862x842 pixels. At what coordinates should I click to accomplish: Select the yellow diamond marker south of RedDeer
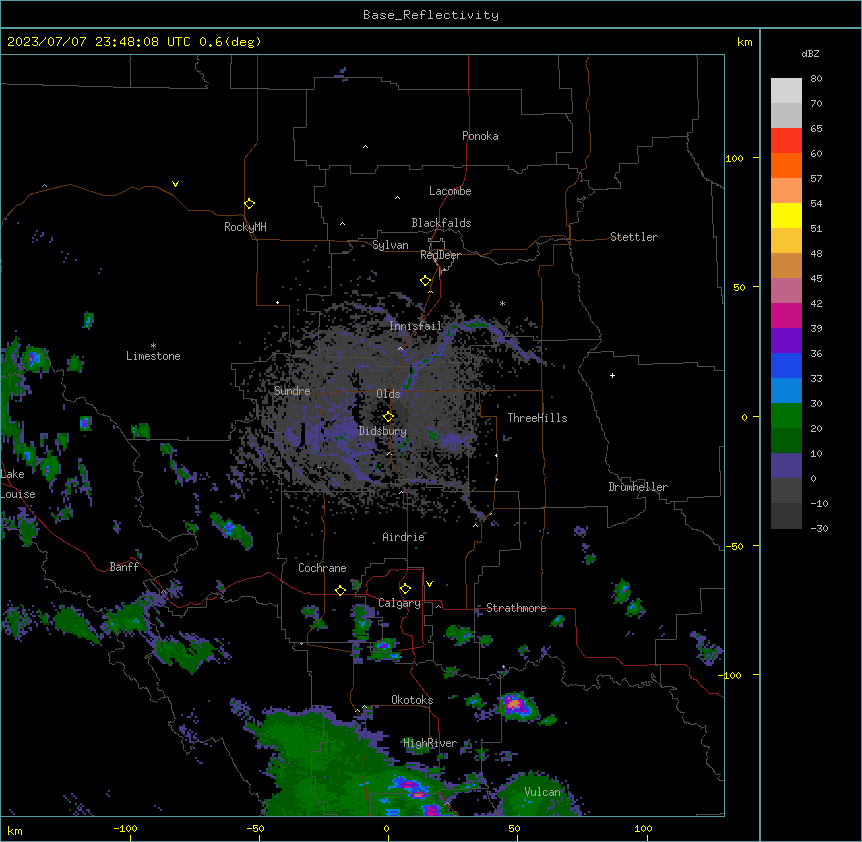(426, 281)
